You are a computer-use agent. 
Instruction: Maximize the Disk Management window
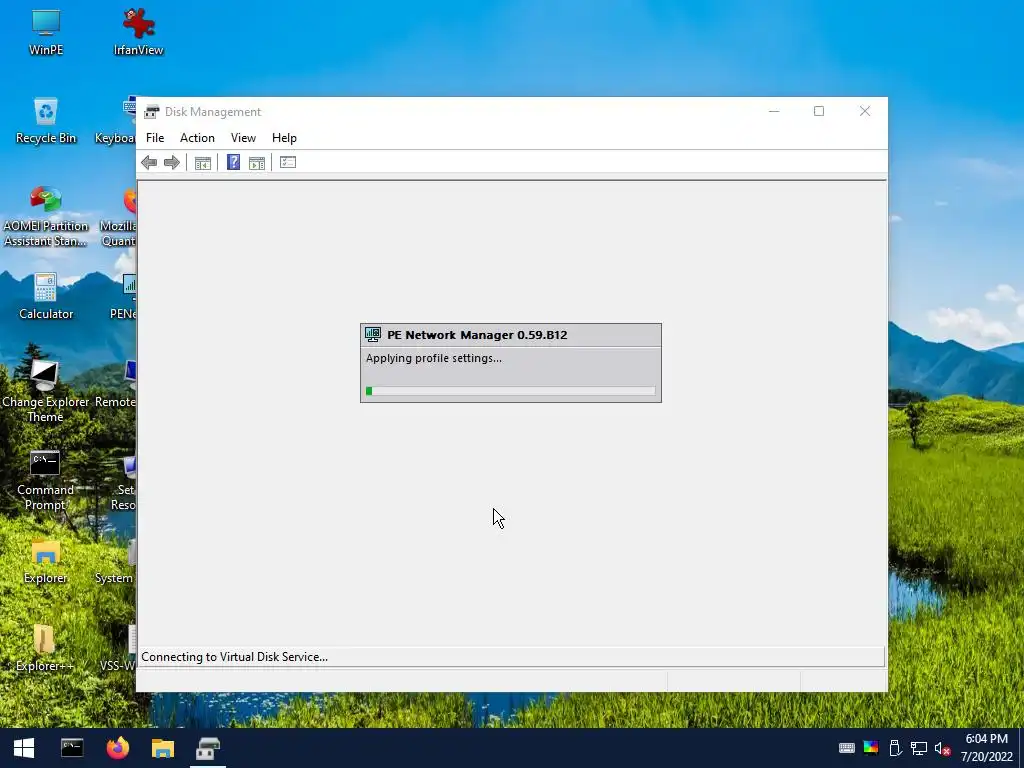coord(819,112)
